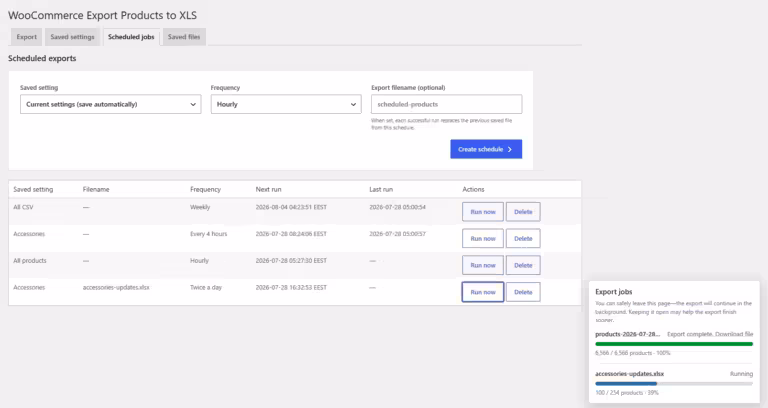Click 'accessories-updates.xlsx' in the Filename column
Viewport: 768px width, 408px height.
(116, 288)
